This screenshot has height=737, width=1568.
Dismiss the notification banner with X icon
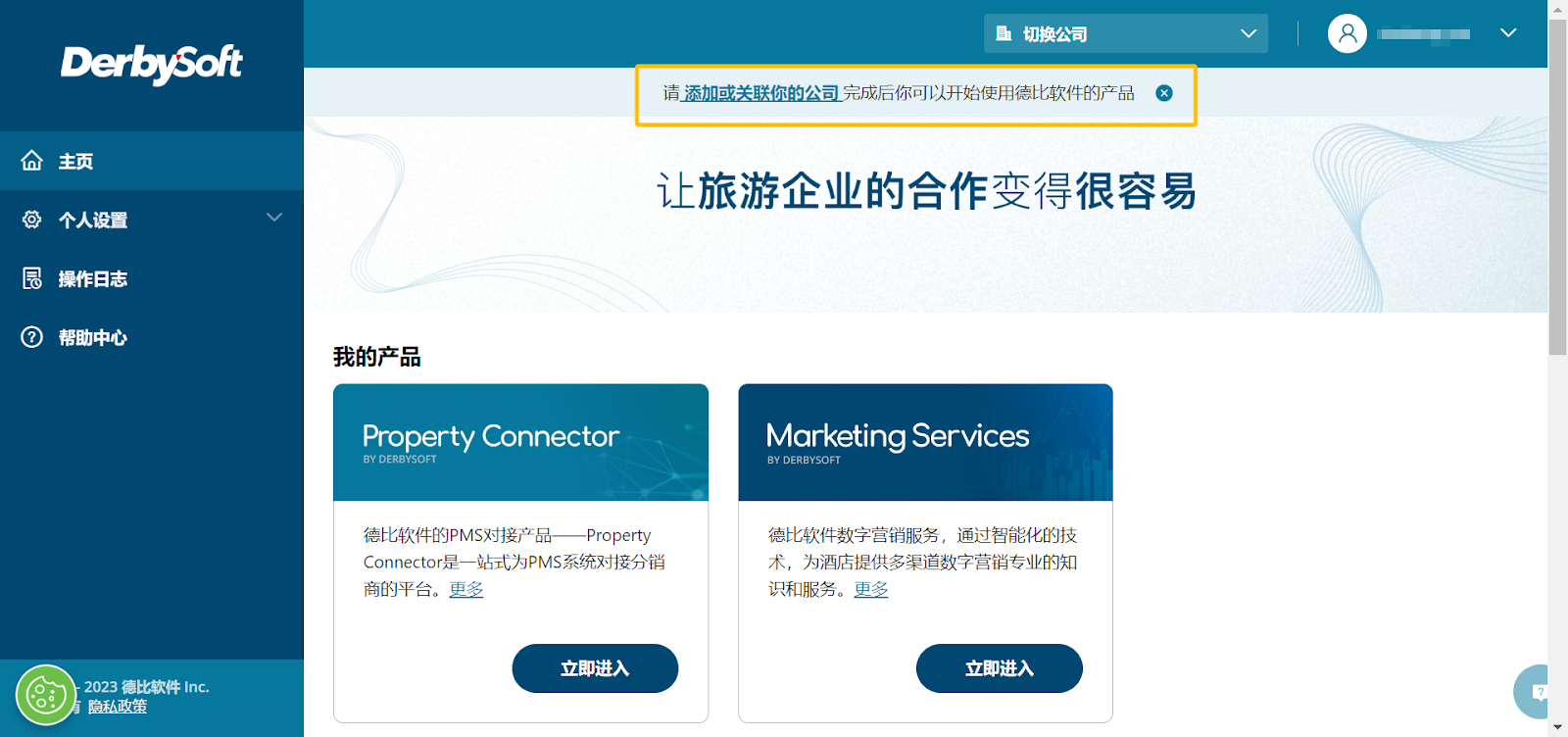1164,93
